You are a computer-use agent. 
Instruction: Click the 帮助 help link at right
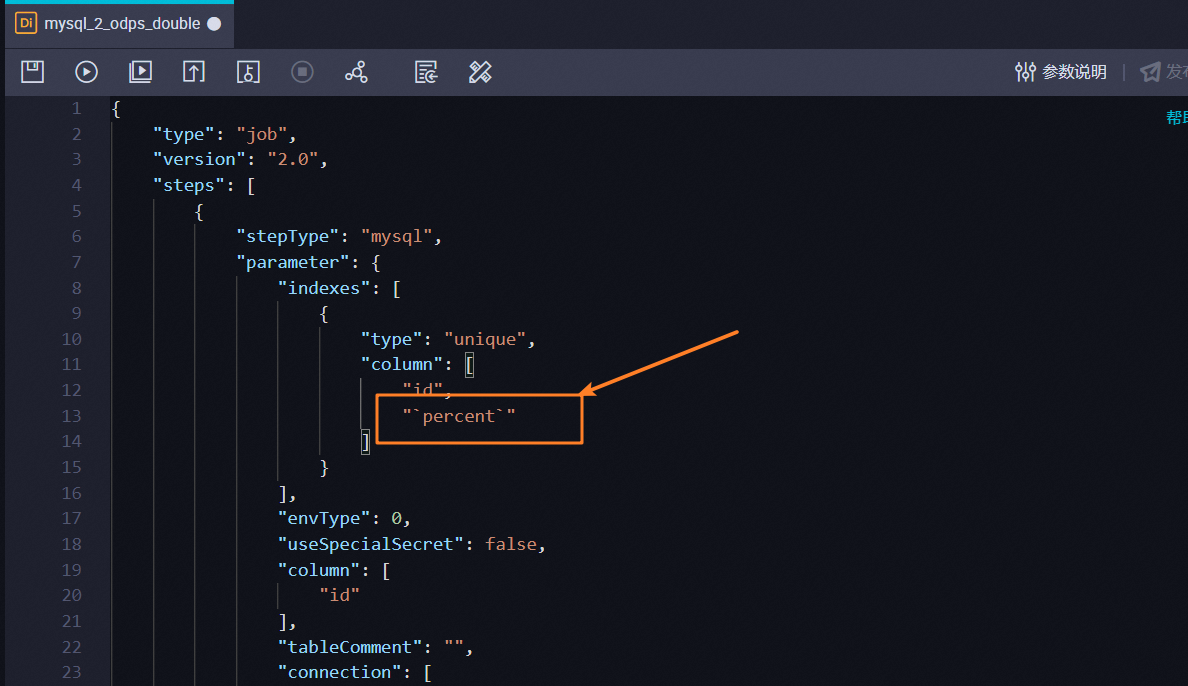pyautogui.click(x=1177, y=117)
